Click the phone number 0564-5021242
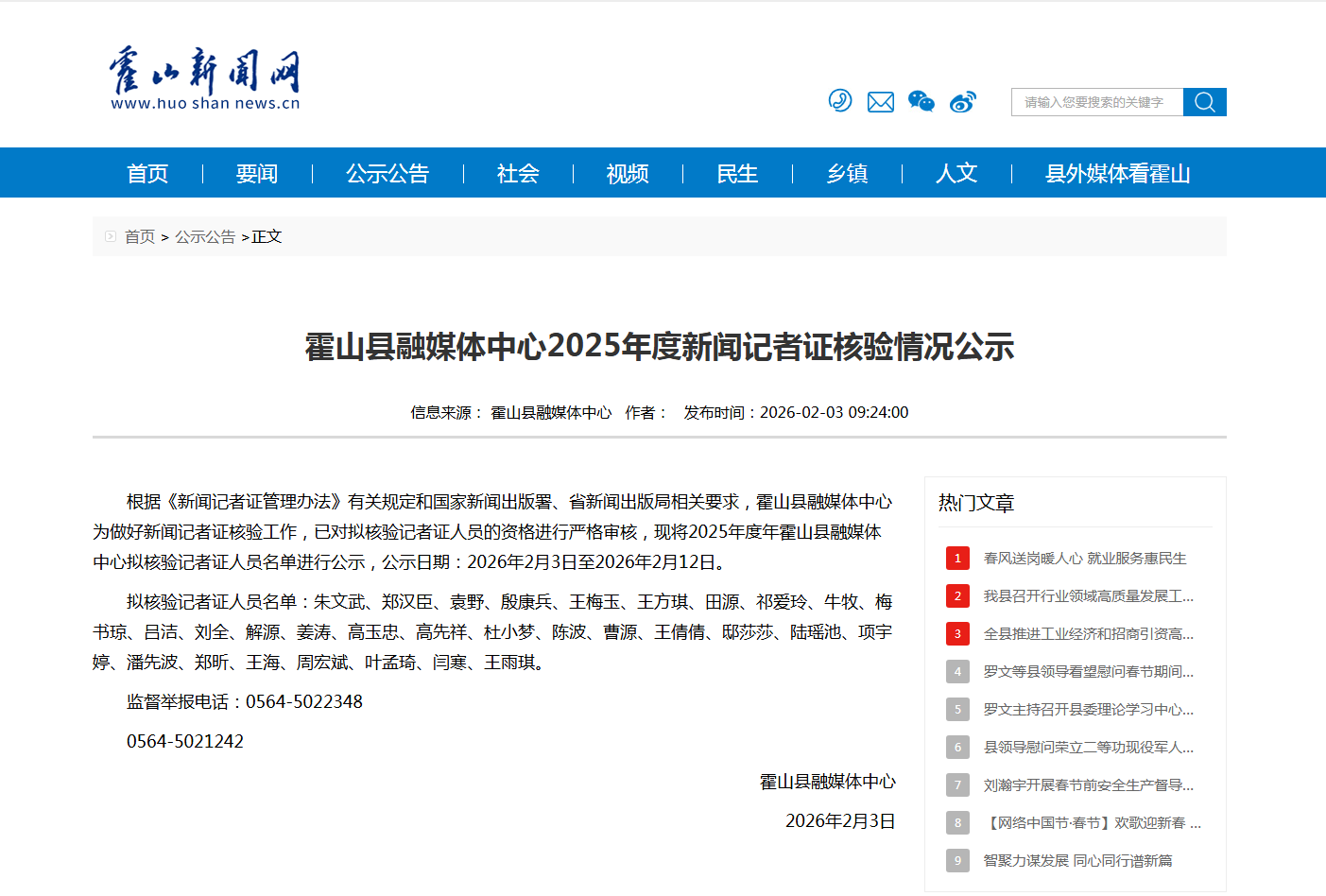The height and width of the screenshot is (896, 1326). [185, 742]
